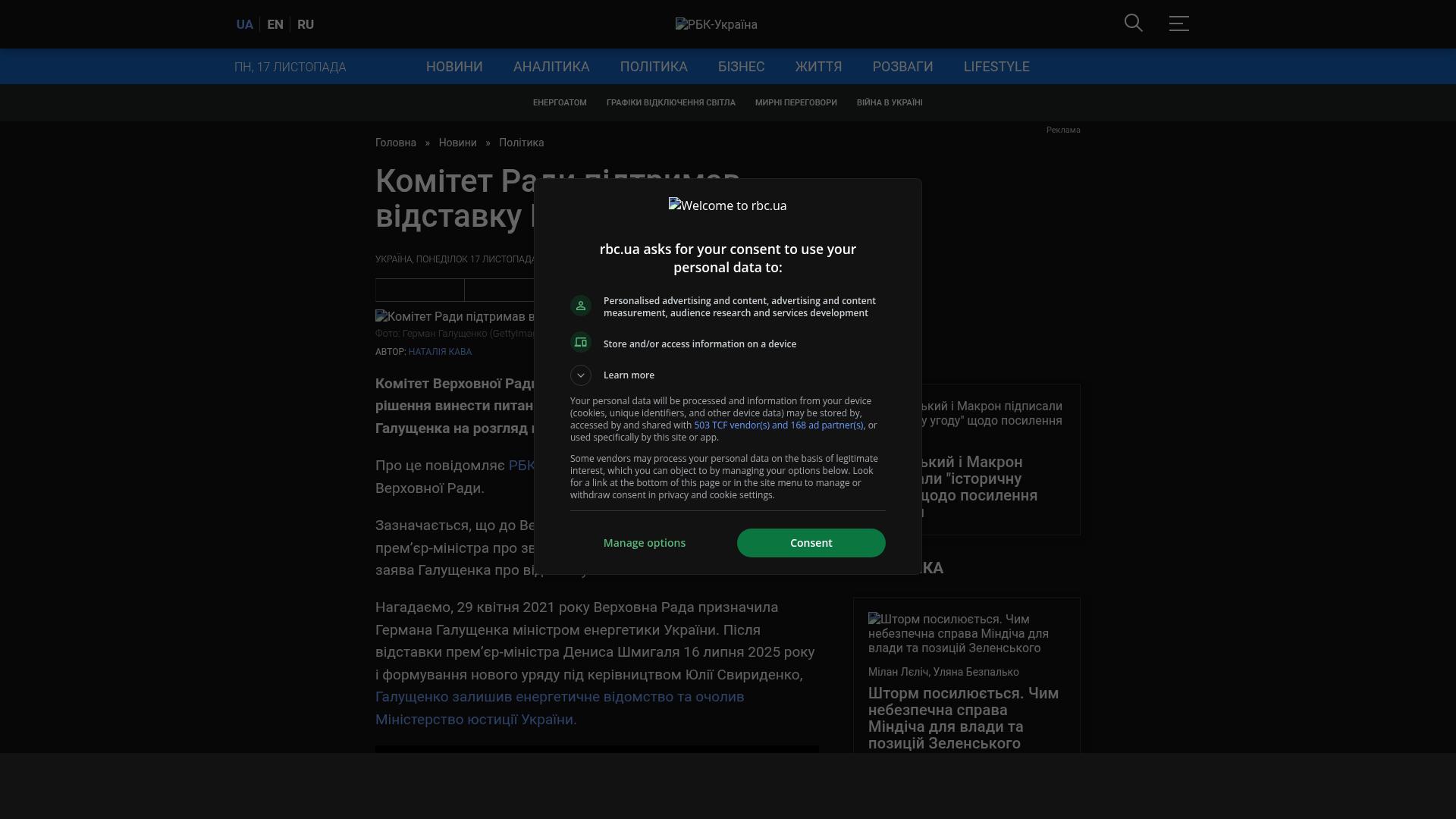This screenshot has height=819, width=1456.
Task: Open author НАТАЛІЯ КАВА link
Action: (440, 352)
